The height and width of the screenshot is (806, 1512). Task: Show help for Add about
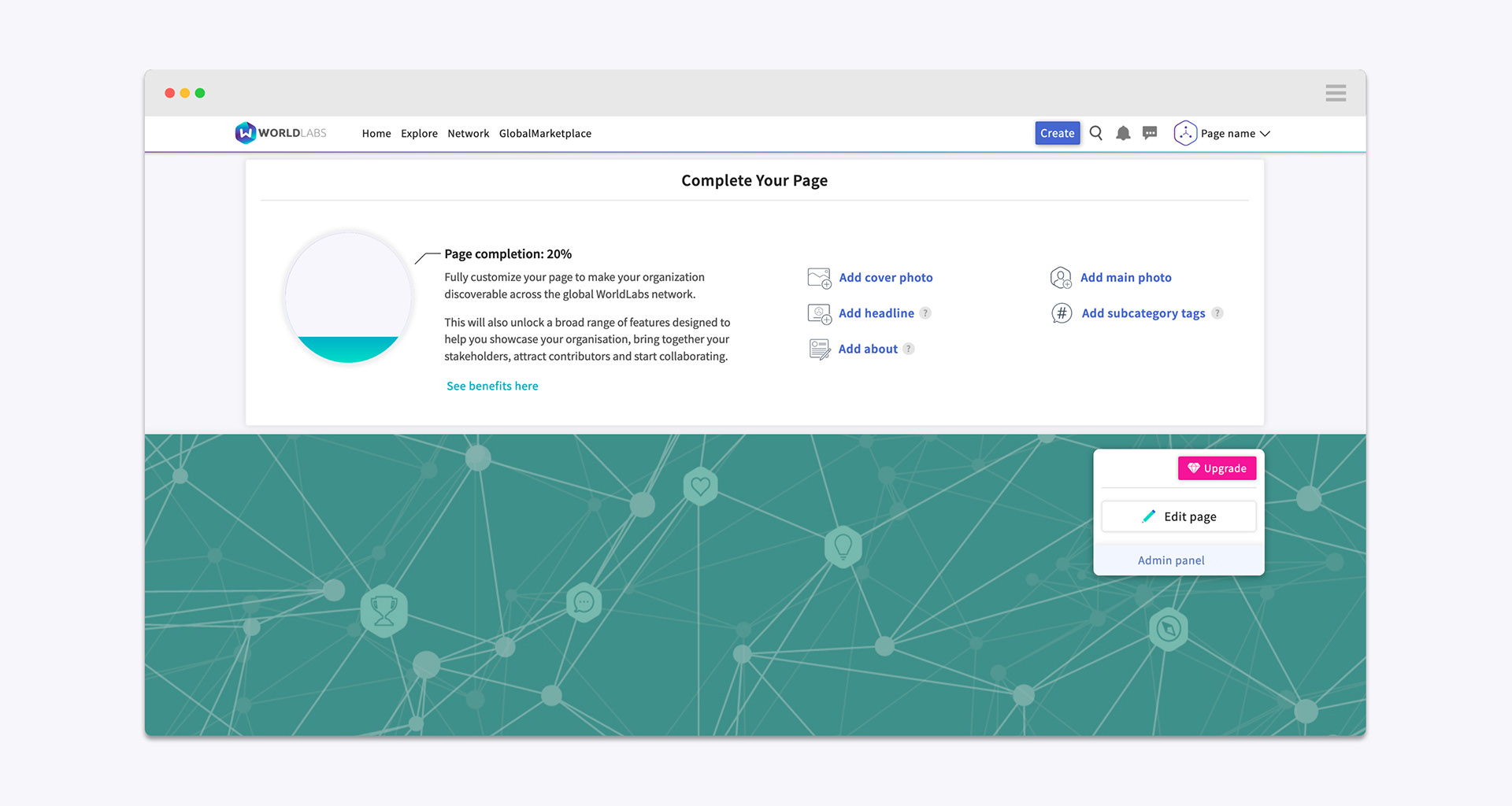point(908,349)
